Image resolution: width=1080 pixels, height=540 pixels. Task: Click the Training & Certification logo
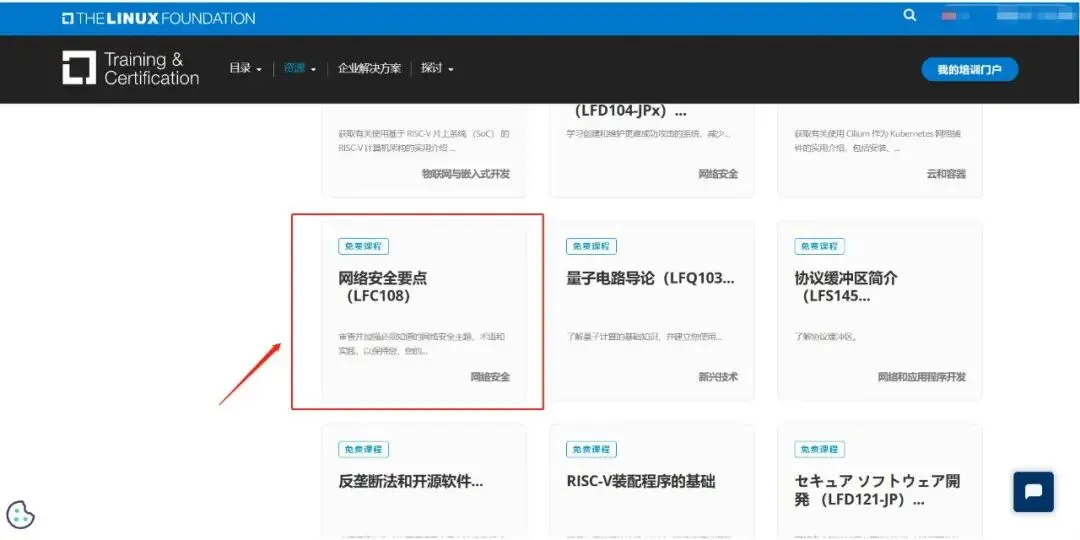point(131,68)
